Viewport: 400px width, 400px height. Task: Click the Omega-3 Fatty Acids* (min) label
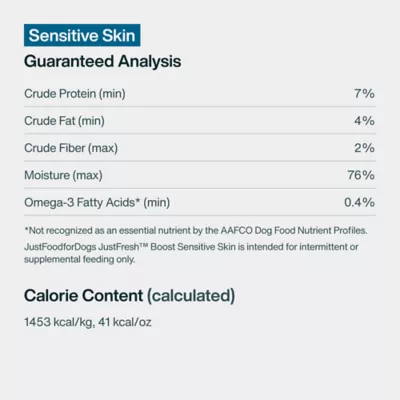coord(97,202)
